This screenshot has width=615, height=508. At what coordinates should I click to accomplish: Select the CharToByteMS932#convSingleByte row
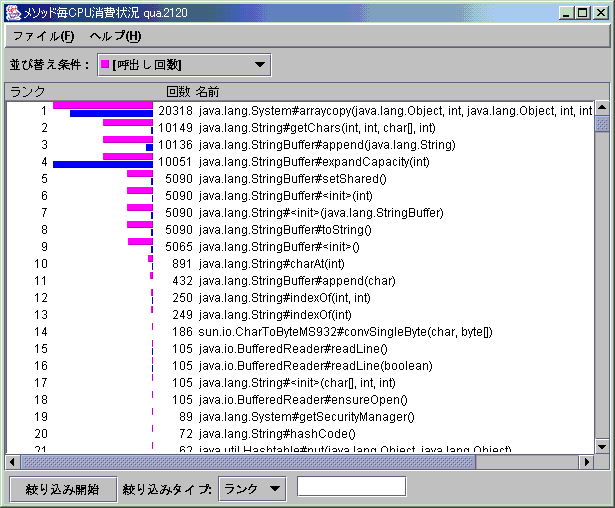point(300,331)
